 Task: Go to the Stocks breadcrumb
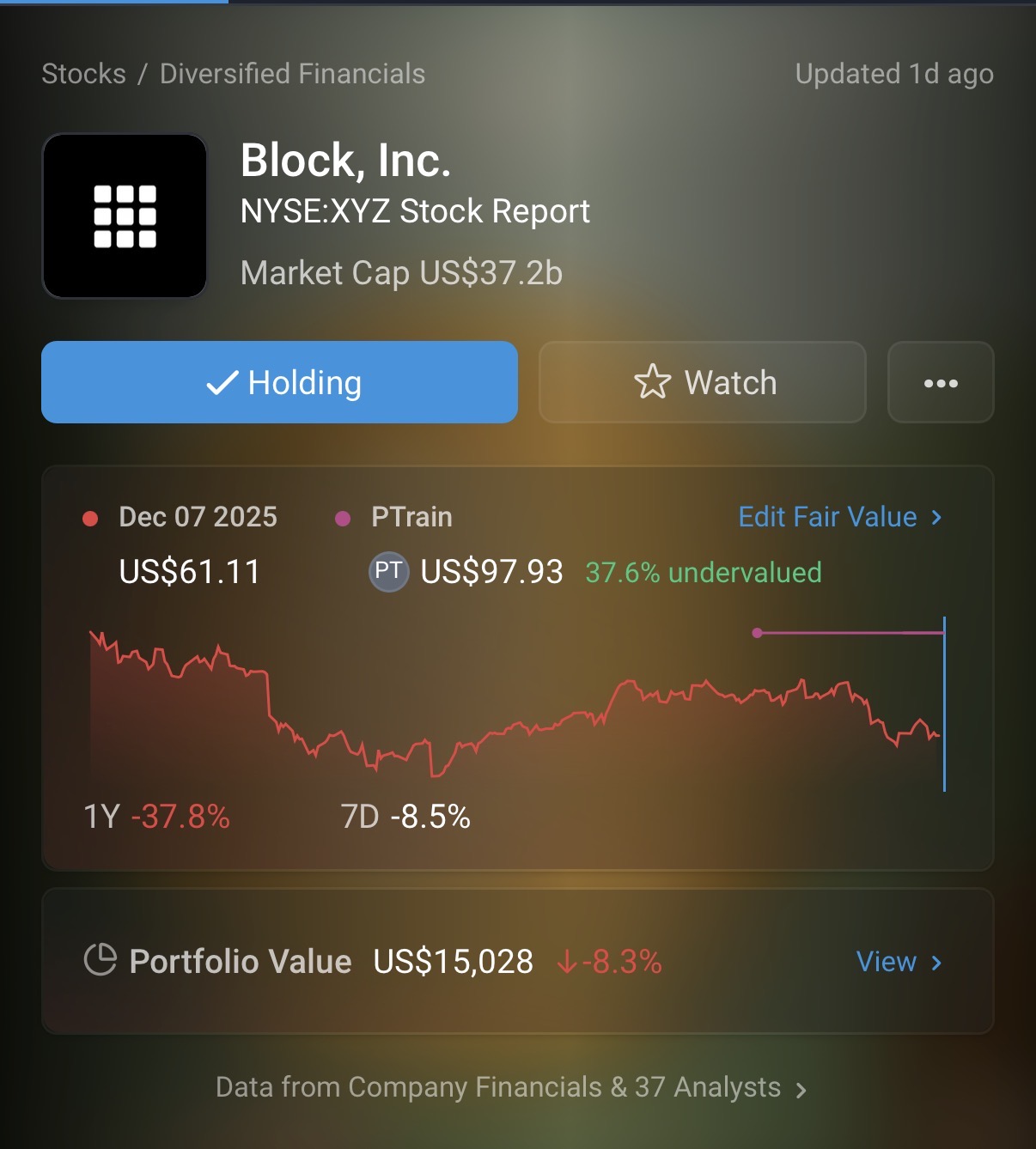(x=84, y=74)
